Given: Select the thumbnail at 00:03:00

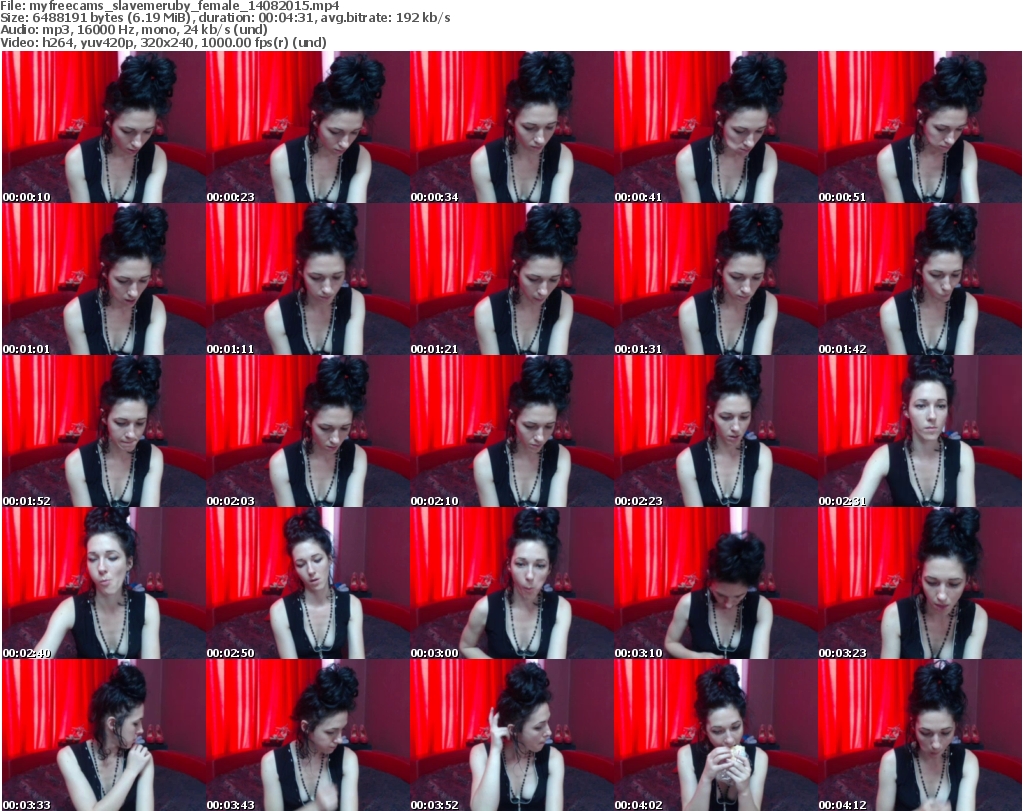Looking at the screenshot, I should tap(512, 583).
